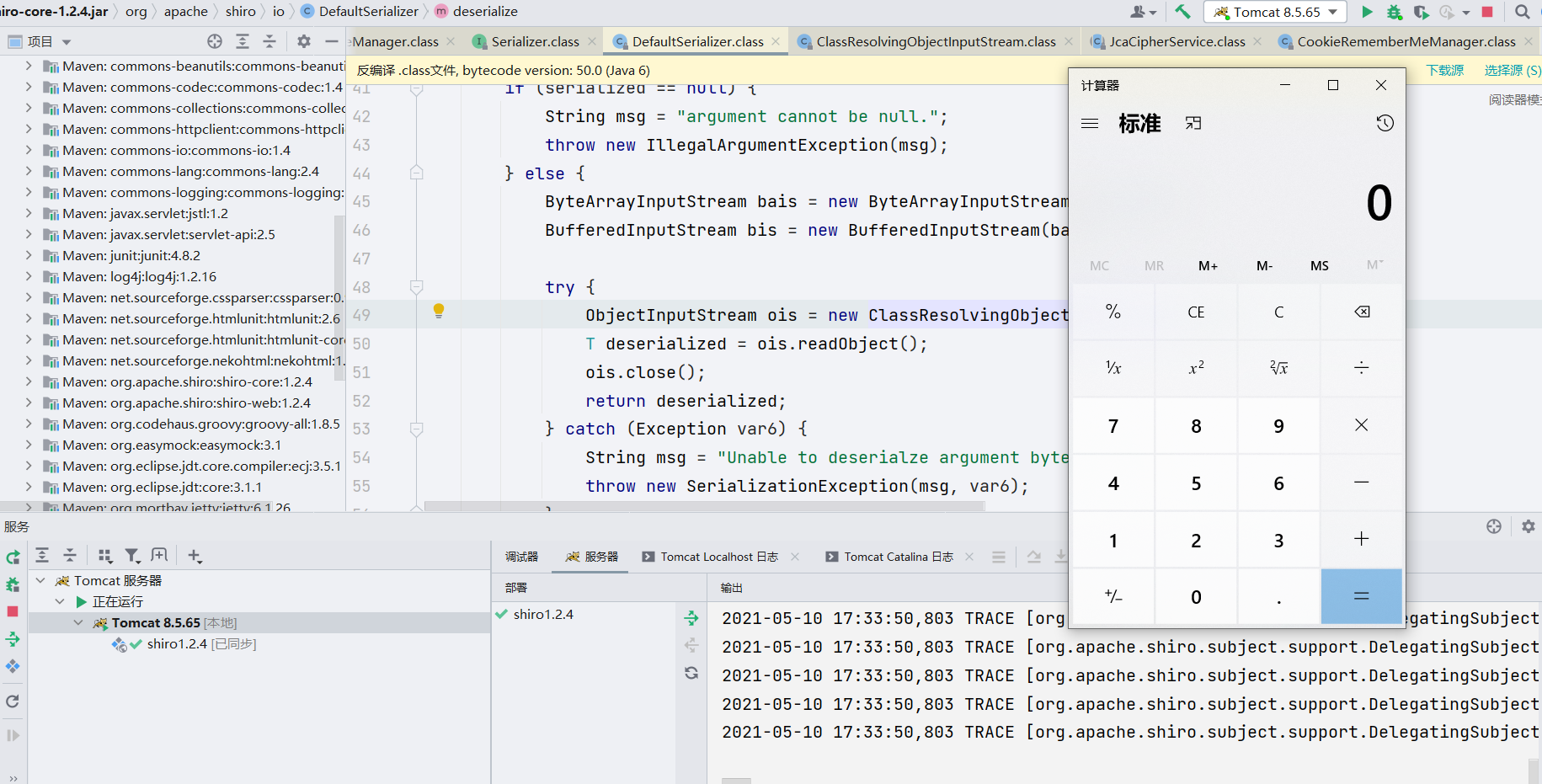Hide the Project panel with minus icon

click(x=332, y=41)
